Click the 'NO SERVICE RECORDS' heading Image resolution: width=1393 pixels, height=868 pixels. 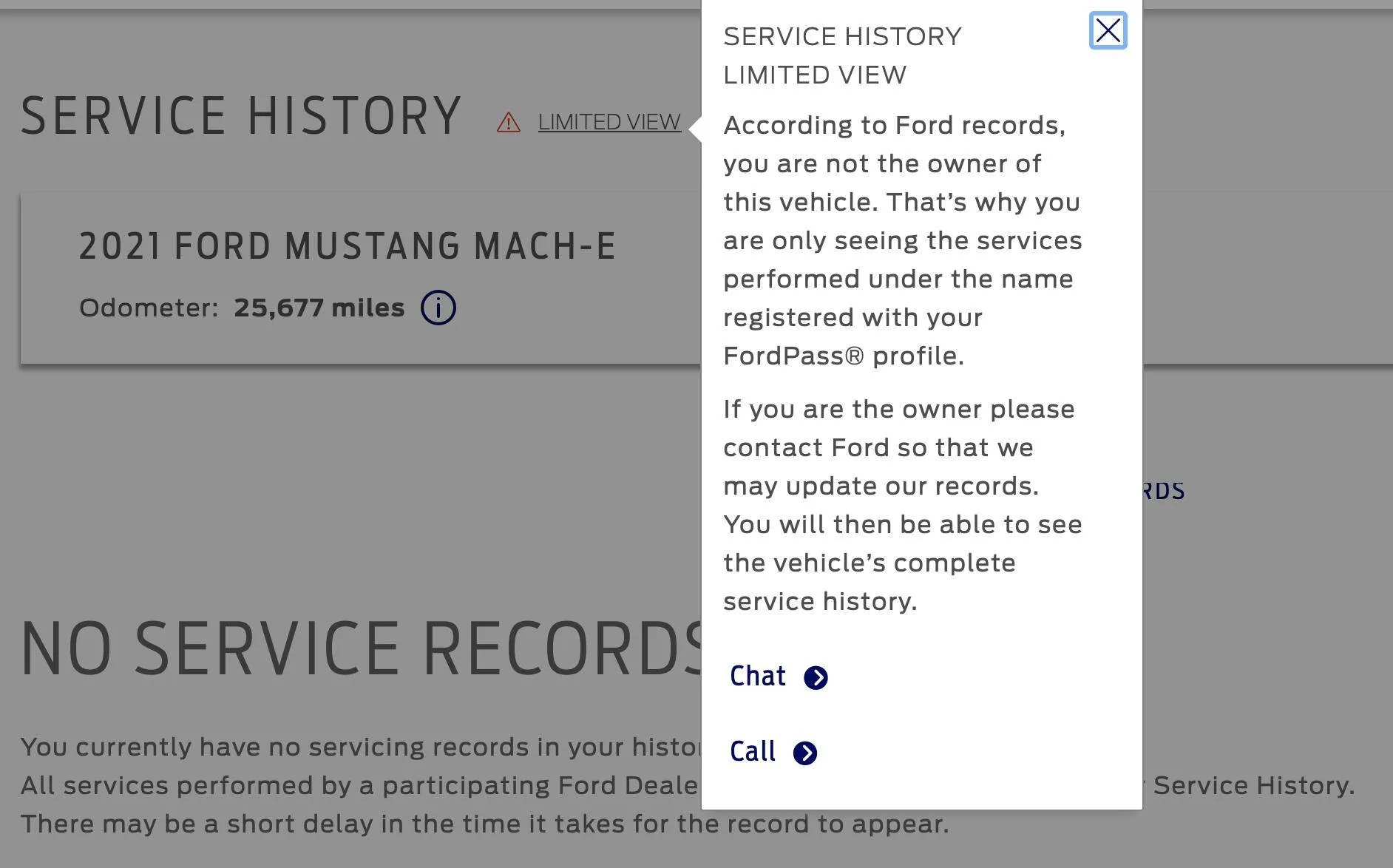(x=361, y=648)
